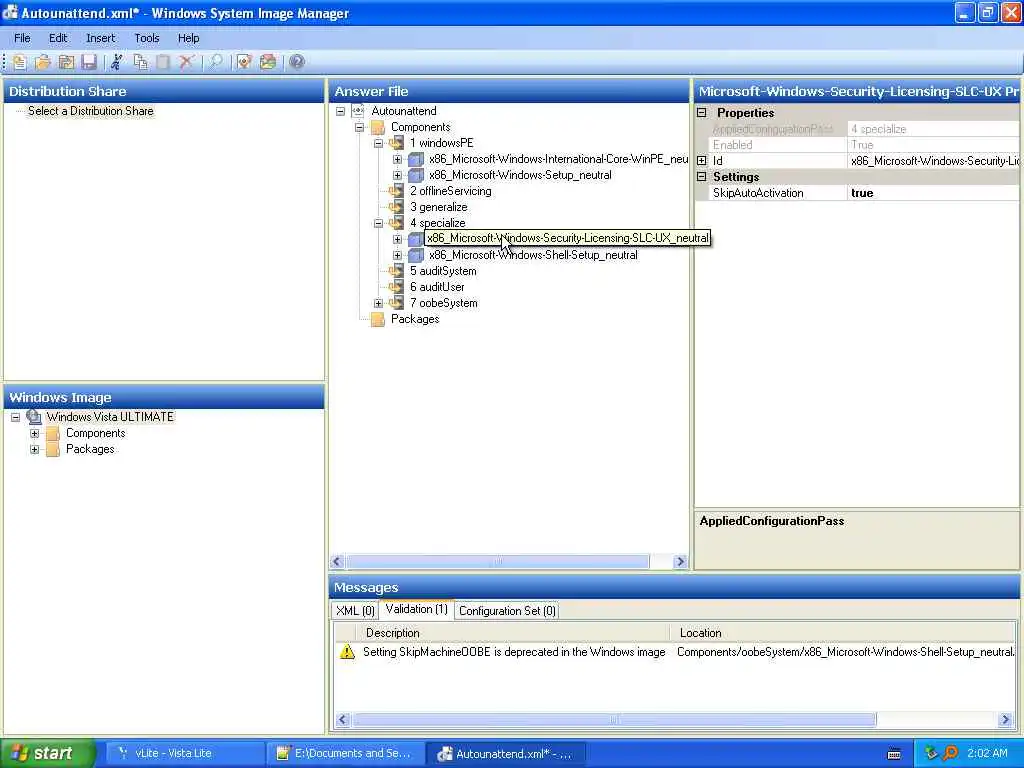Click the Delete red X toolbar icon
1024x768 pixels.
coord(187,62)
